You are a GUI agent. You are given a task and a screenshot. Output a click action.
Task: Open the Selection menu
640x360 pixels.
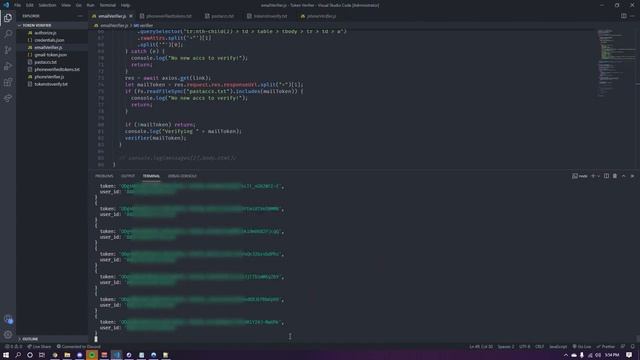47,5
